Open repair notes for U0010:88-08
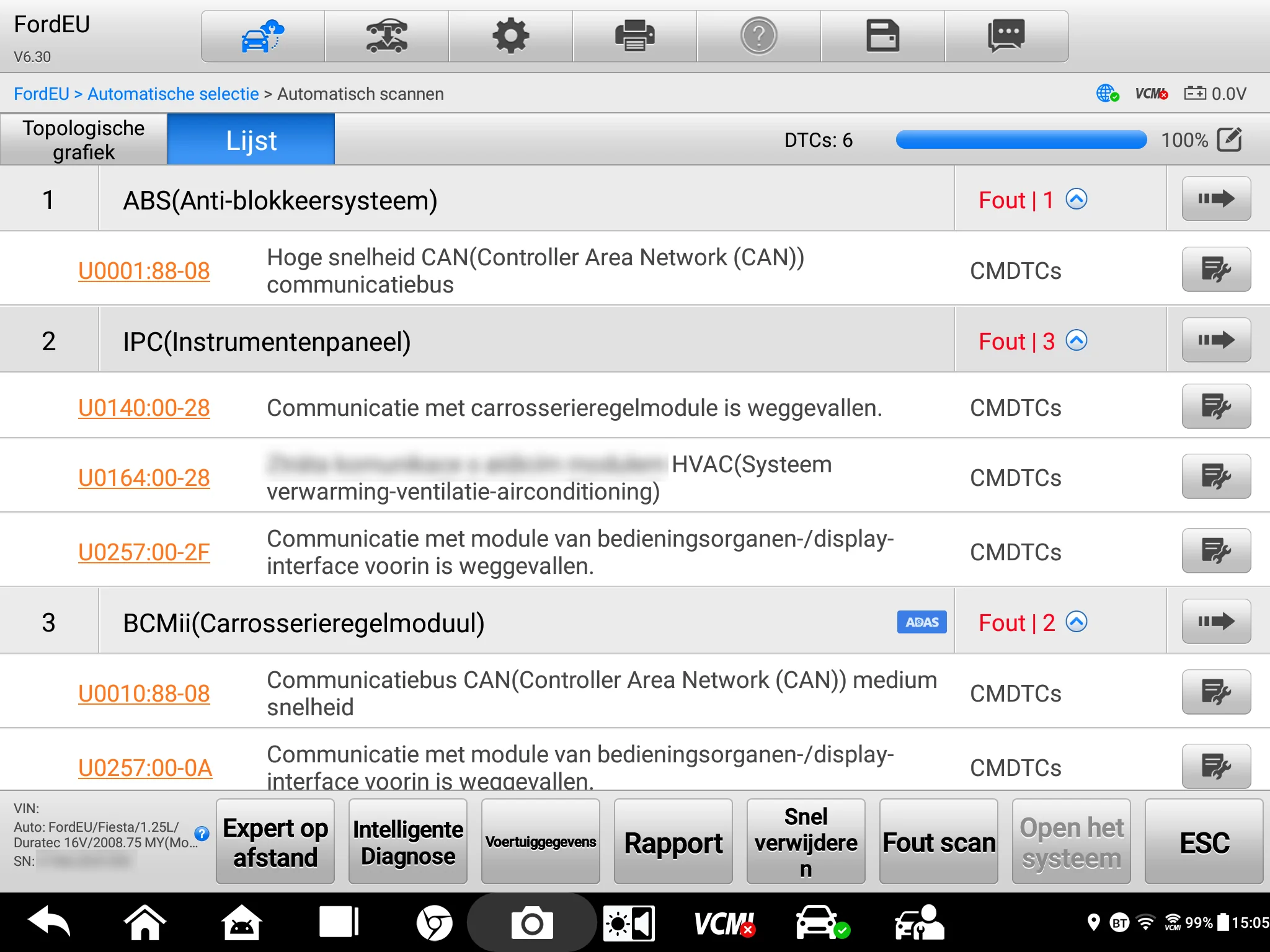Screen dimensions: 1270x952 [x=1216, y=692]
